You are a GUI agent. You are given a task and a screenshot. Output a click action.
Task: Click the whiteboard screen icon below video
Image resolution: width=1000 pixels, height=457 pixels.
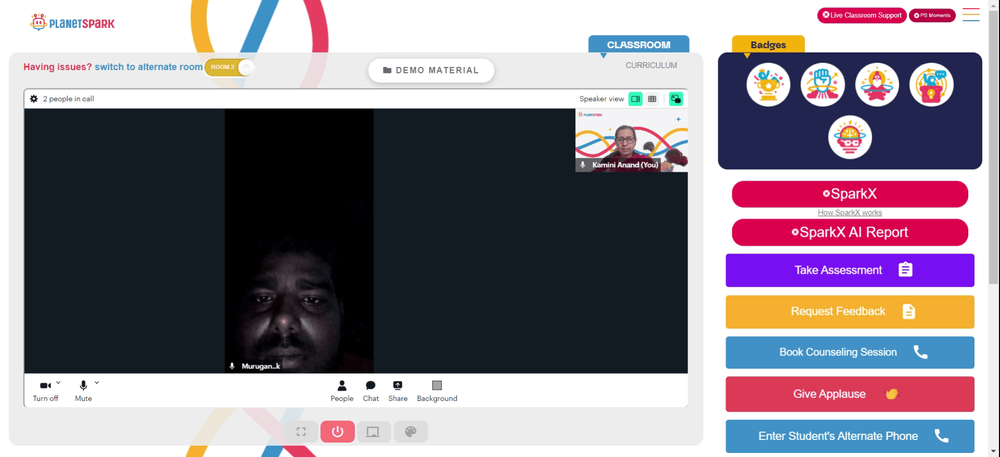(x=374, y=432)
